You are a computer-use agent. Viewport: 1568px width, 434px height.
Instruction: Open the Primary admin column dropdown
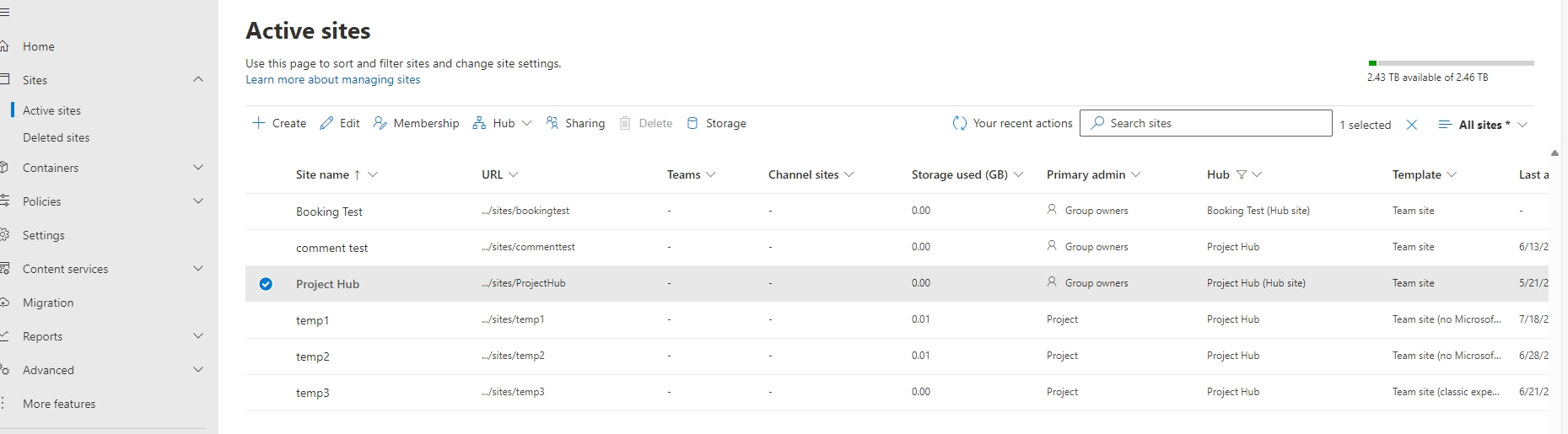[x=1136, y=174]
